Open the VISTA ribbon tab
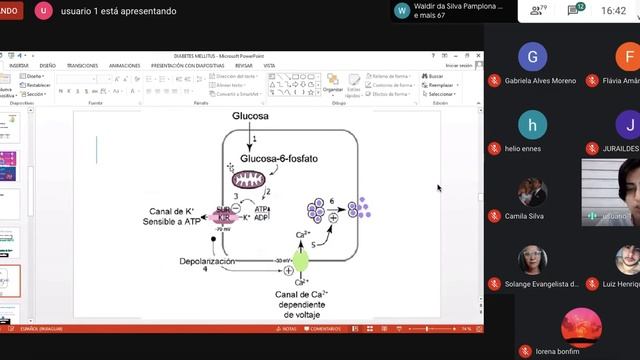Image resolution: width=640 pixels, height=360 pixels. point(269,66)
